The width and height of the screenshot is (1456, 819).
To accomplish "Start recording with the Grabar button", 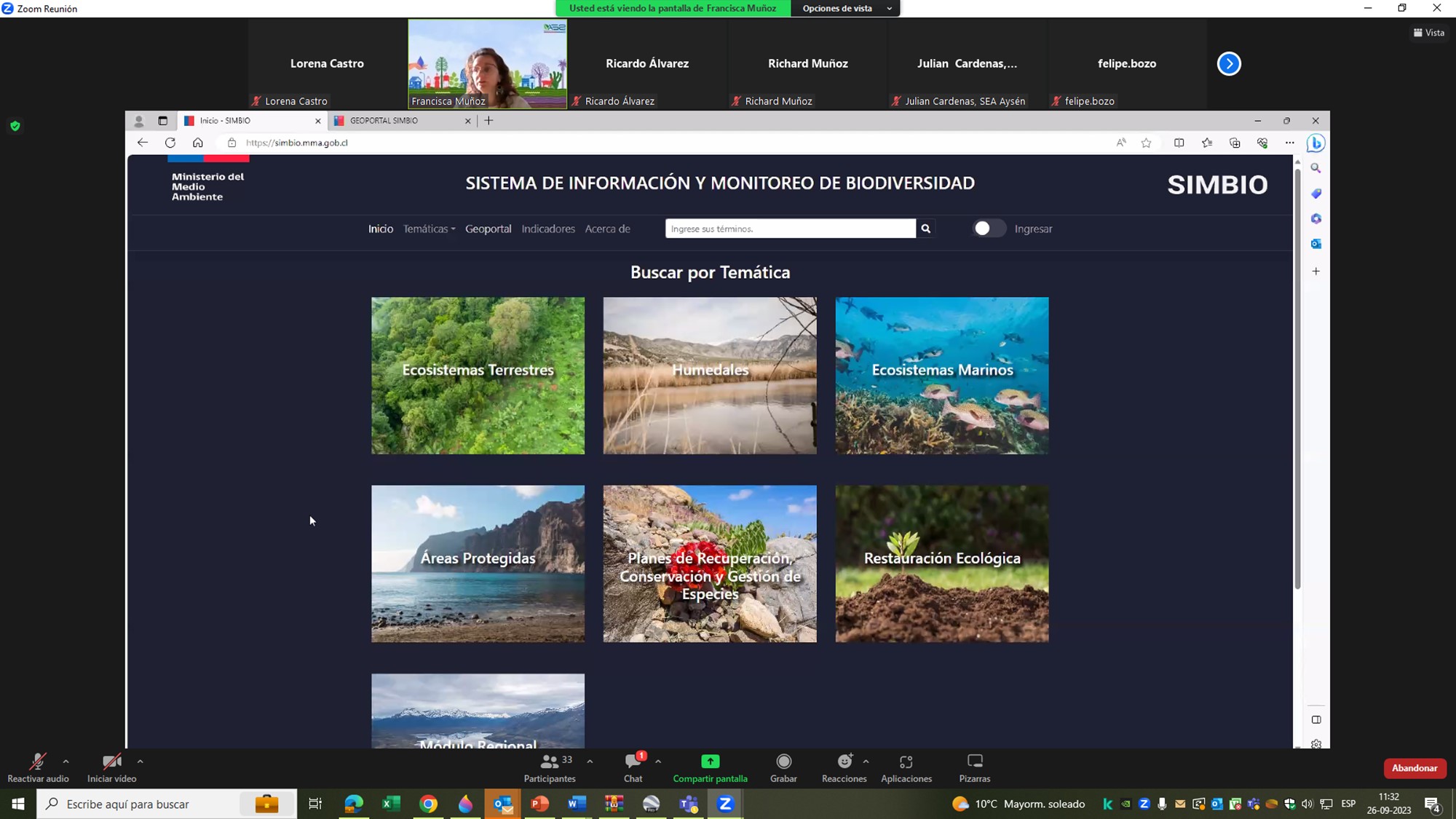I will tap(783, 761).
